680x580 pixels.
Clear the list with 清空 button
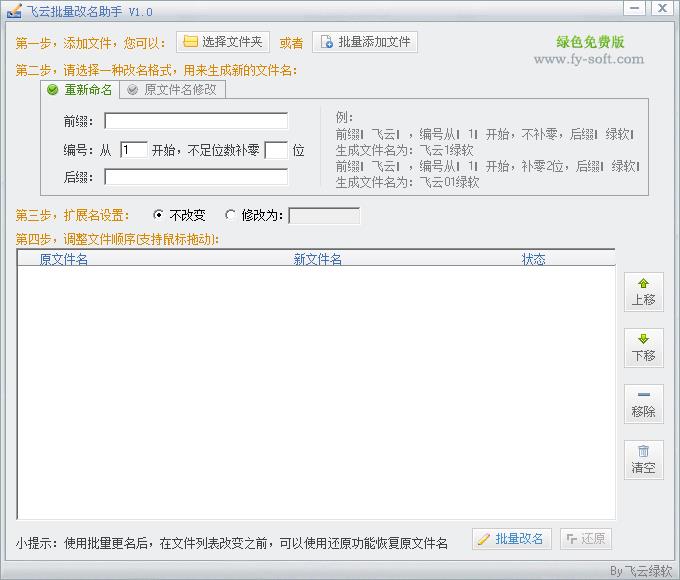coord(644,460)
